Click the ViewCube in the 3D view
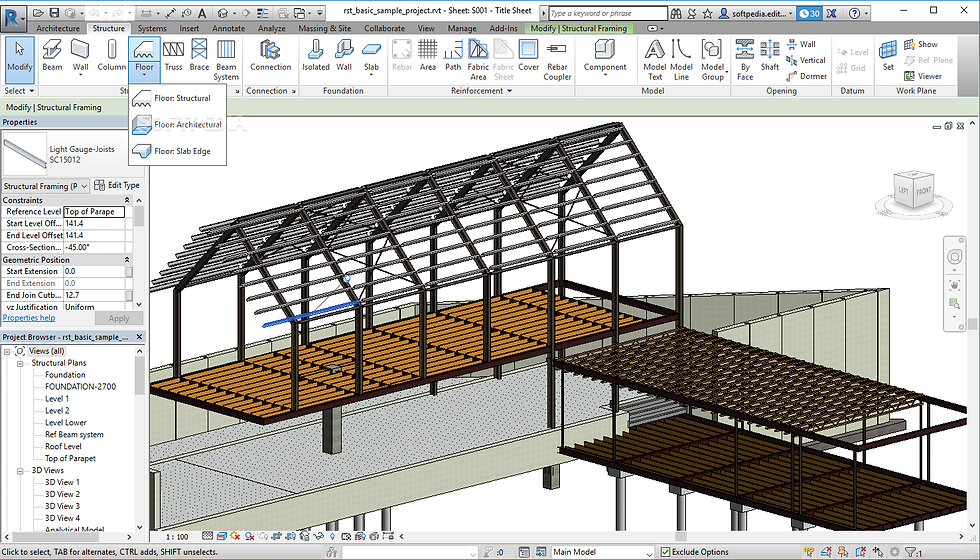The height and width of the screenshot is (560, 980). 914,191
